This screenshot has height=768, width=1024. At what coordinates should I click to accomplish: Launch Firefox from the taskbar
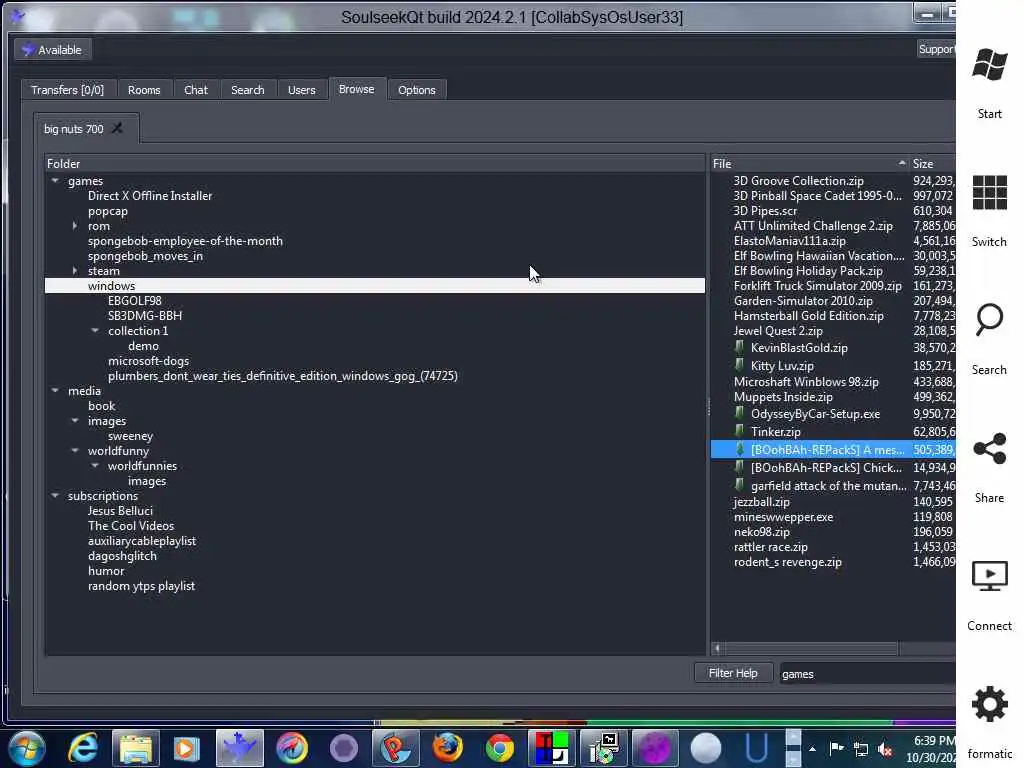[448, 748]
